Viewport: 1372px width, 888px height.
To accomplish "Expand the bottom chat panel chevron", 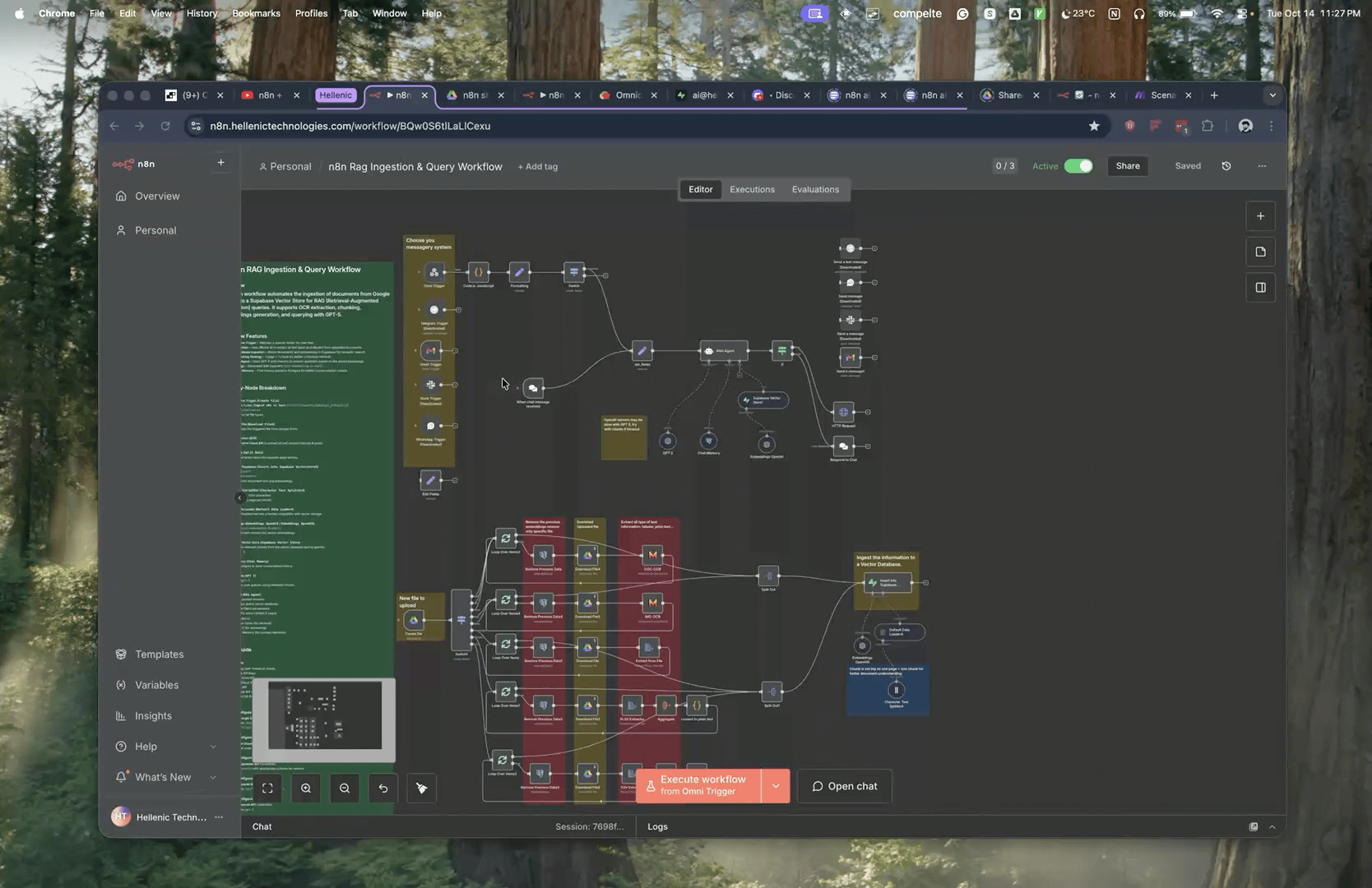I will (x=1272, y=827).
